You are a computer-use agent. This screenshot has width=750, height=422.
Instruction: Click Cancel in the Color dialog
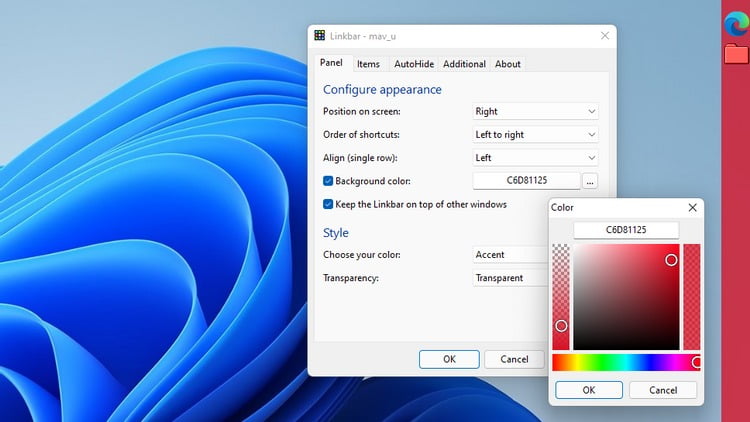[x=663, y=390]
